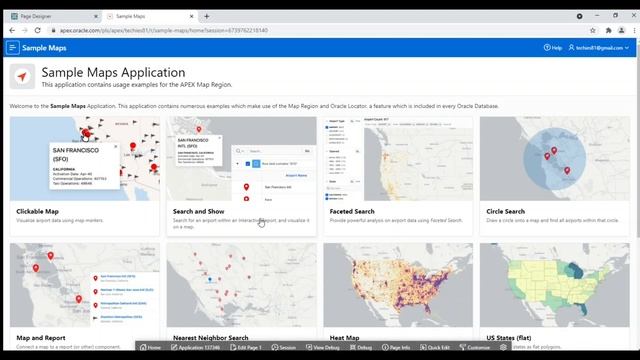Open the Search and Show card title
640x360 pixels.
coord(198,211)
